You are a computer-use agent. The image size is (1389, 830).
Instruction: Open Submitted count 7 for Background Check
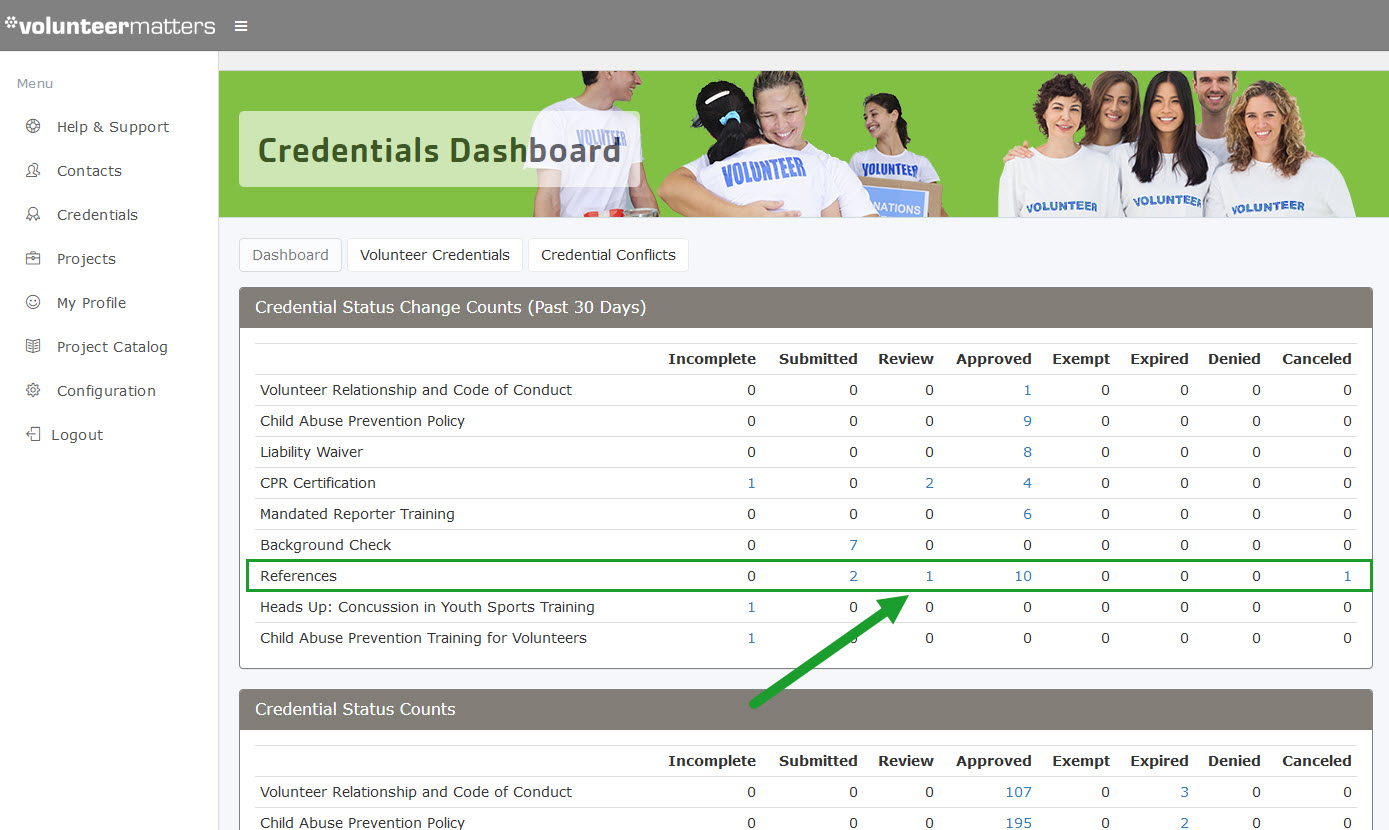(x=853, y=545)
